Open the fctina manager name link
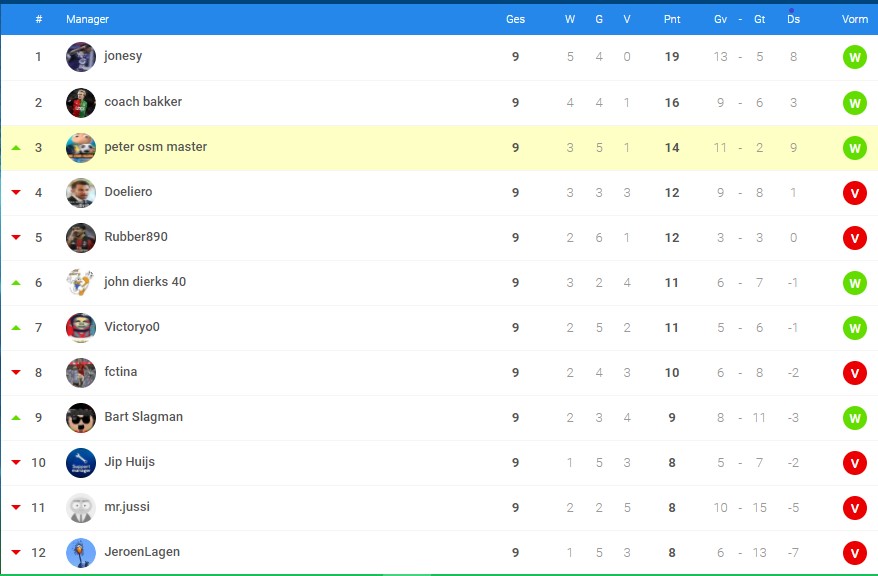The width and height of the screenshot is (878, 576). 120,372
